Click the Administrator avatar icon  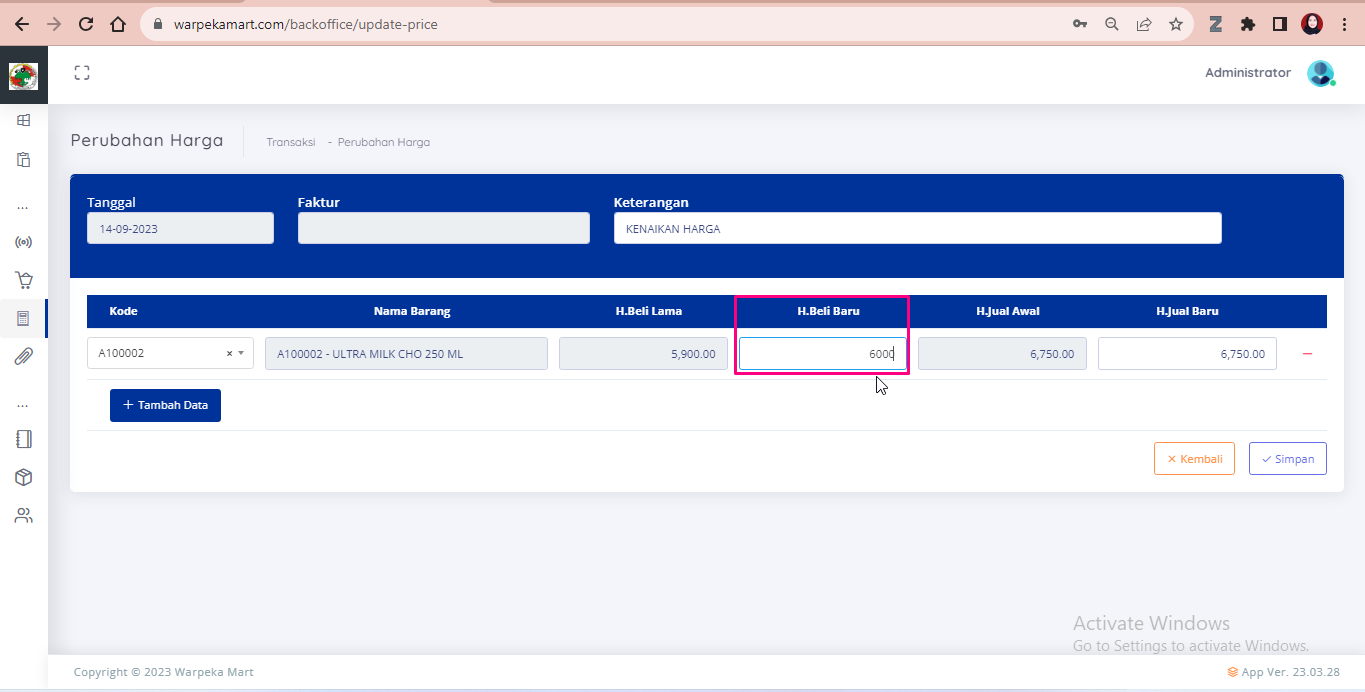click(x=1321, y=73)
